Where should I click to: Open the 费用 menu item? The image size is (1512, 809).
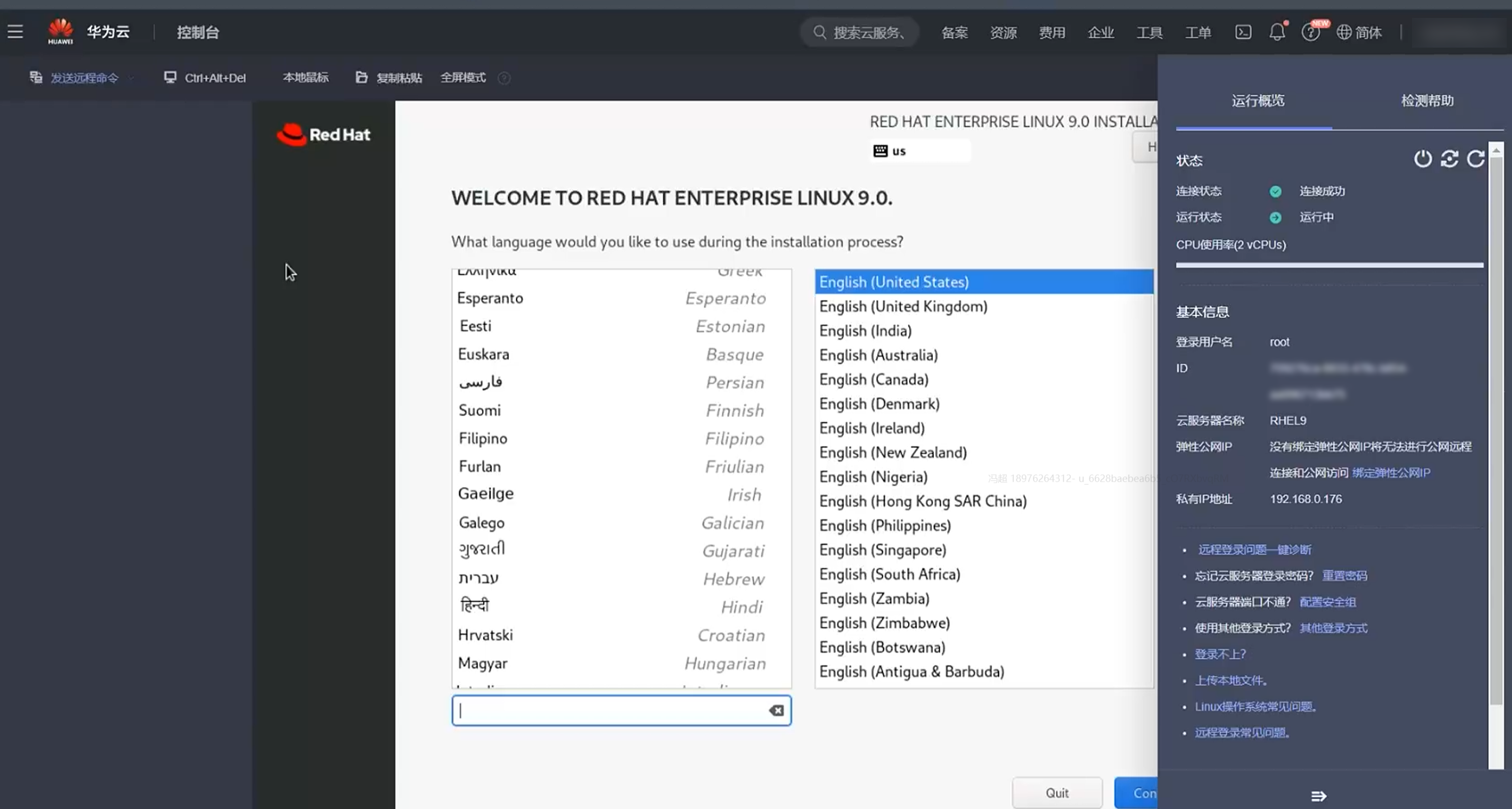point(1051,32)
